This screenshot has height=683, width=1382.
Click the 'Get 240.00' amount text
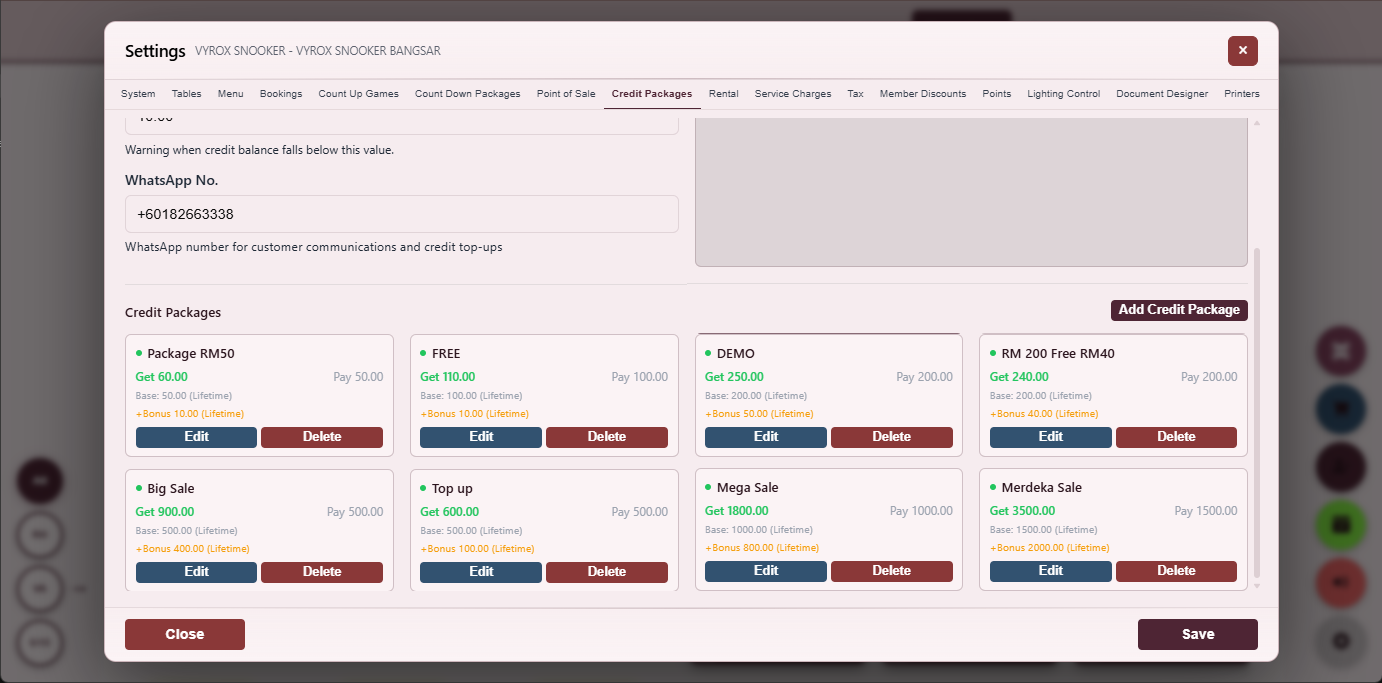(1019, 377)
